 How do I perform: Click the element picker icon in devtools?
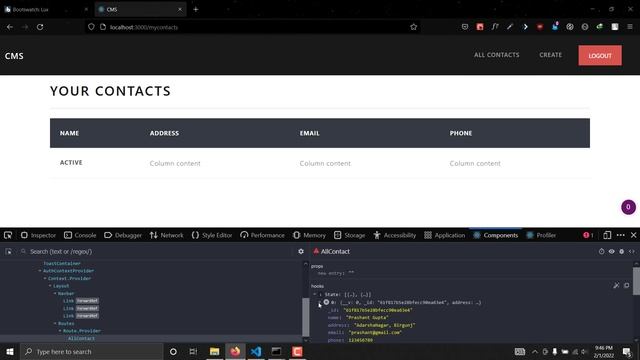[8, 235]
